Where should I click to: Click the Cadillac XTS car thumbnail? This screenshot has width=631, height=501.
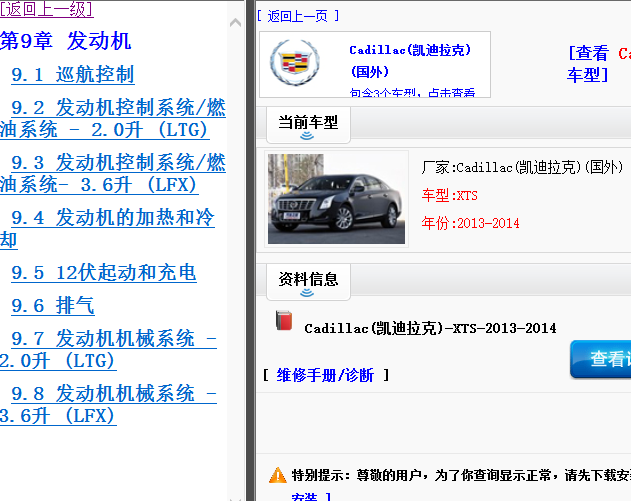point(336,199)
